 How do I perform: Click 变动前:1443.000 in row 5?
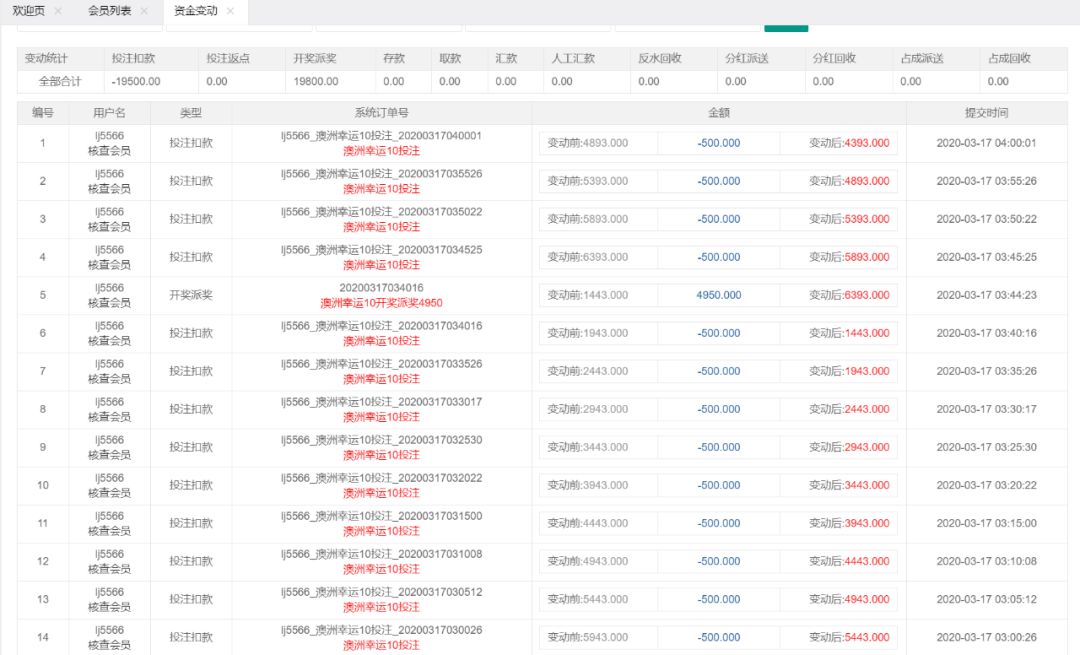tap(588, 295)
